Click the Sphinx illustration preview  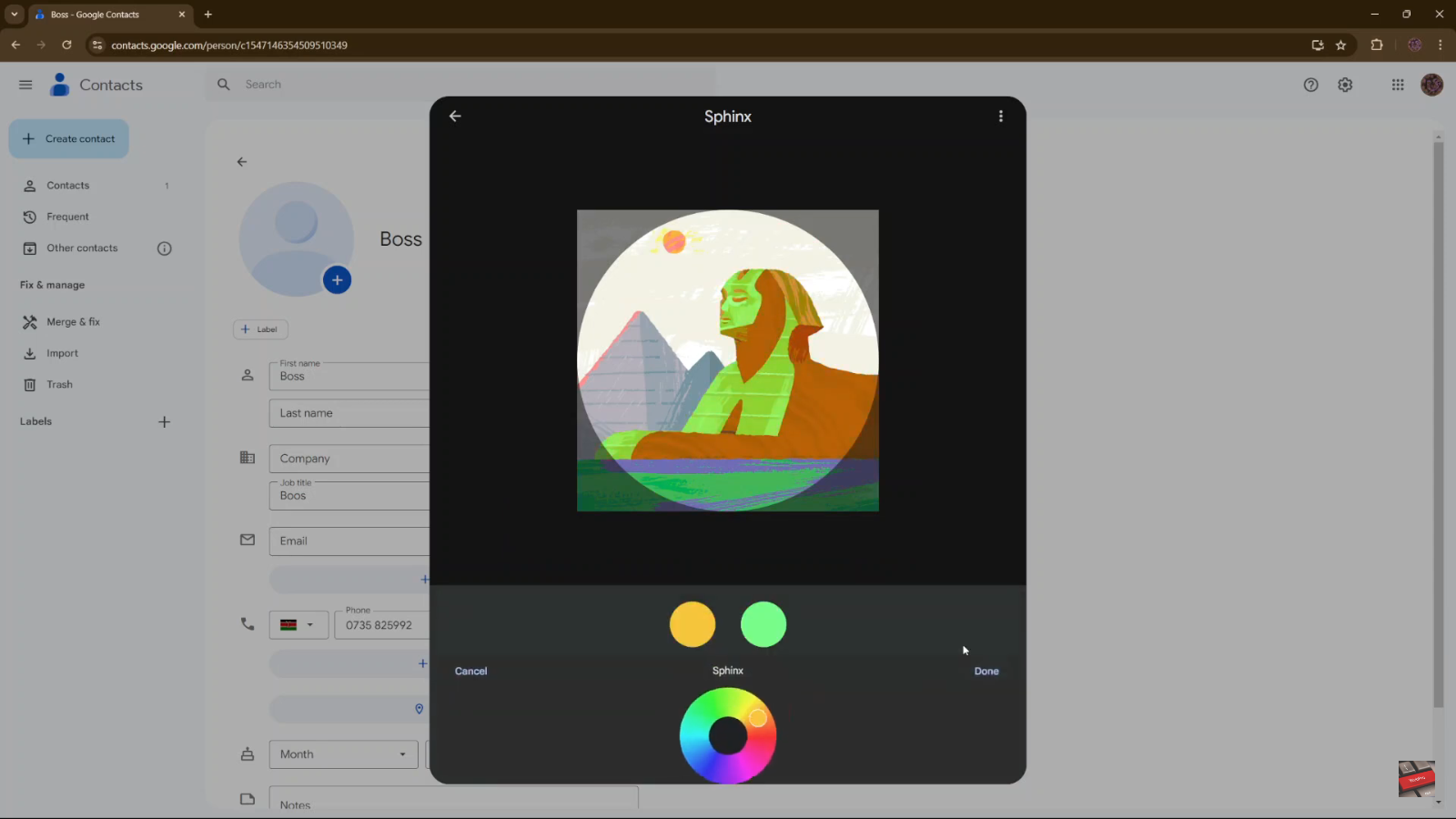pos(728,360)
